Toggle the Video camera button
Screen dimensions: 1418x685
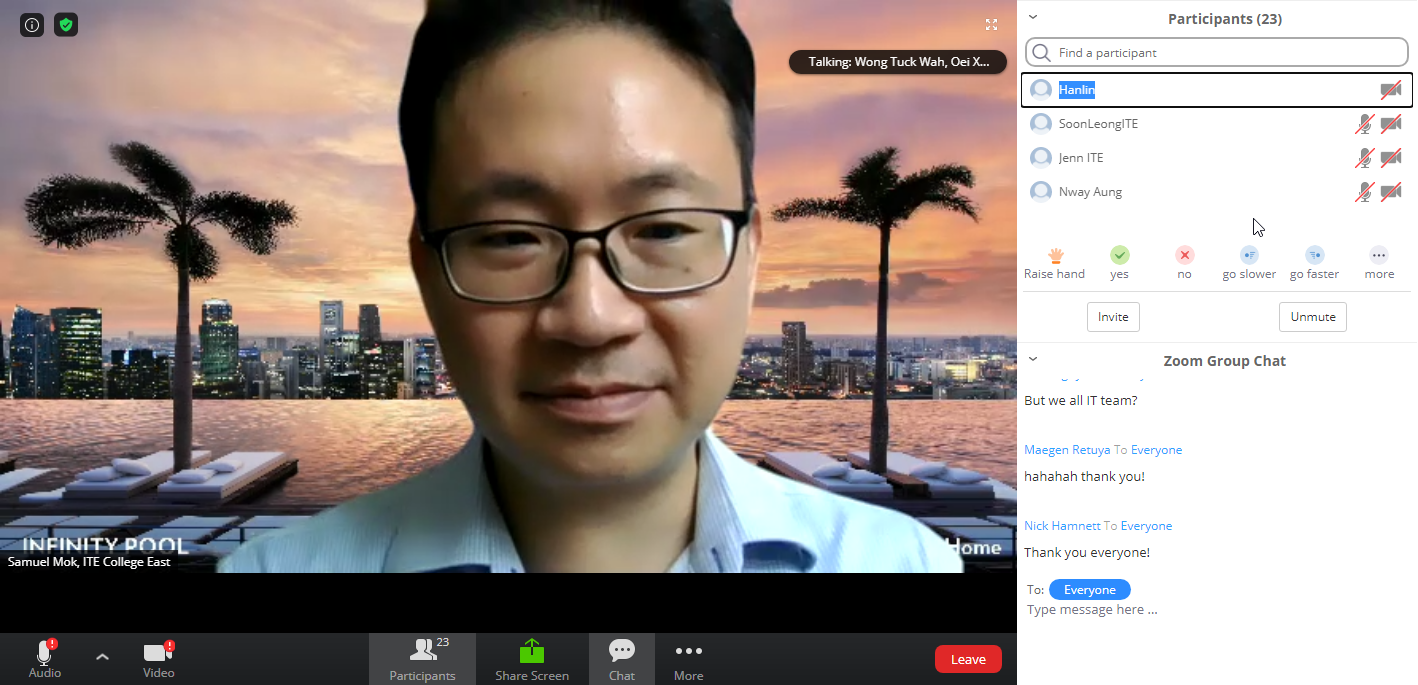(x=158, y=655)
